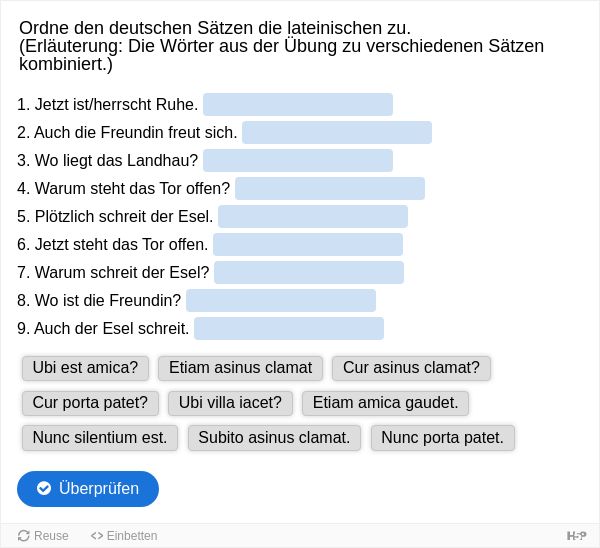Pick the 'Cur asinus clamat?' tile

[x=411, y=368]
